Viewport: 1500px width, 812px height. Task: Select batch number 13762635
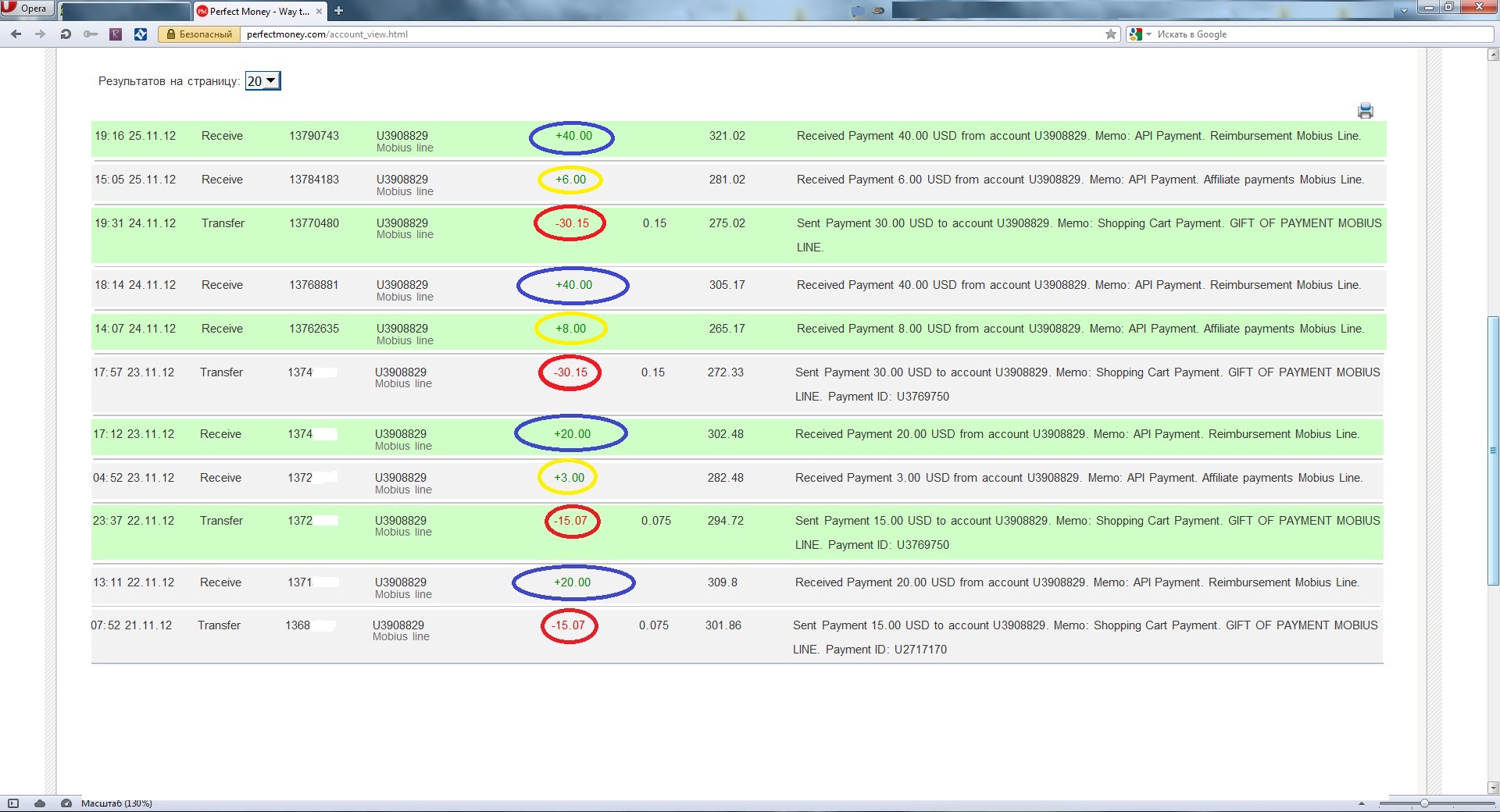click(x=314, y=329)
